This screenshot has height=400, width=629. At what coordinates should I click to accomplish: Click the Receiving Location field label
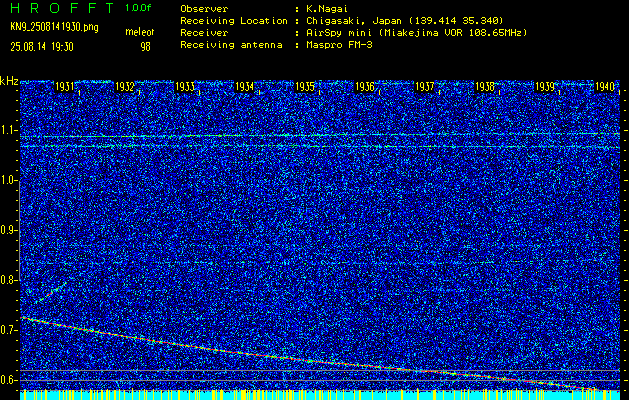234,21
